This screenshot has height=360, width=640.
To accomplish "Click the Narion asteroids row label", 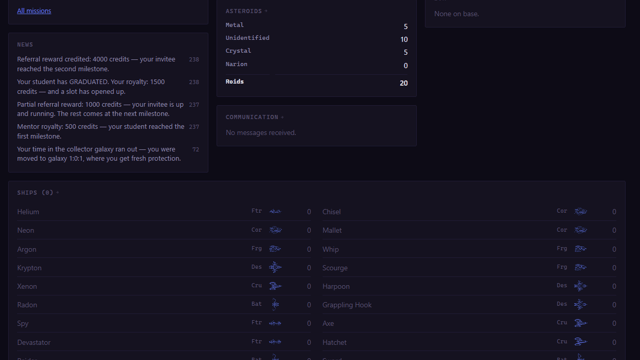I will (x=236, y=64).
